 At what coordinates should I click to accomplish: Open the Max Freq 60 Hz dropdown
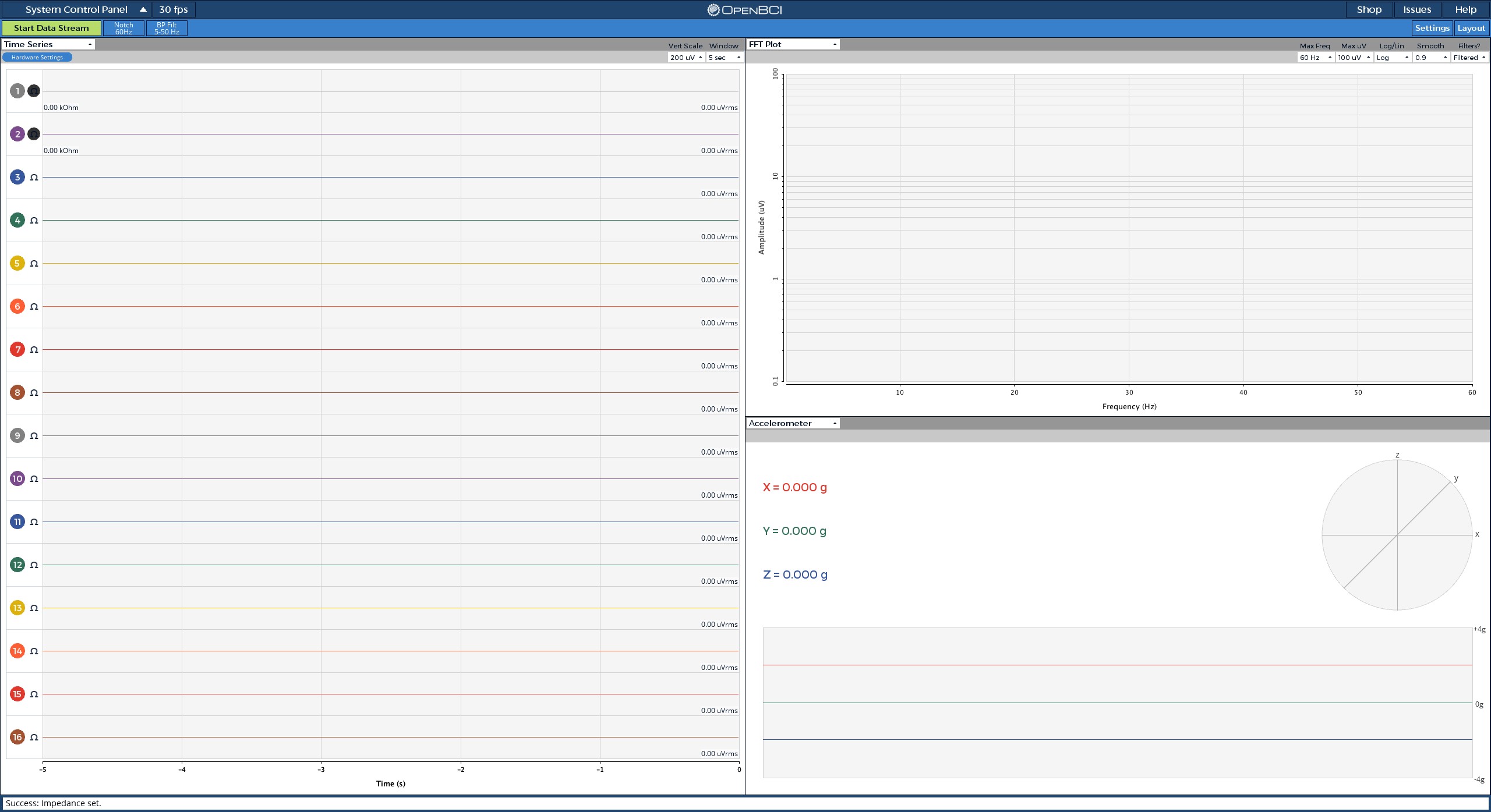point(1316,58)
